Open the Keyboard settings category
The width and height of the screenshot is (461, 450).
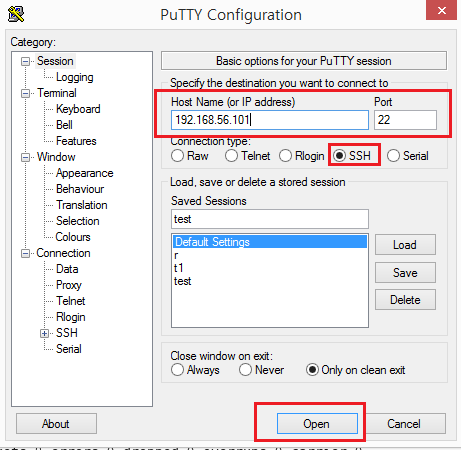tap(78, 109)
